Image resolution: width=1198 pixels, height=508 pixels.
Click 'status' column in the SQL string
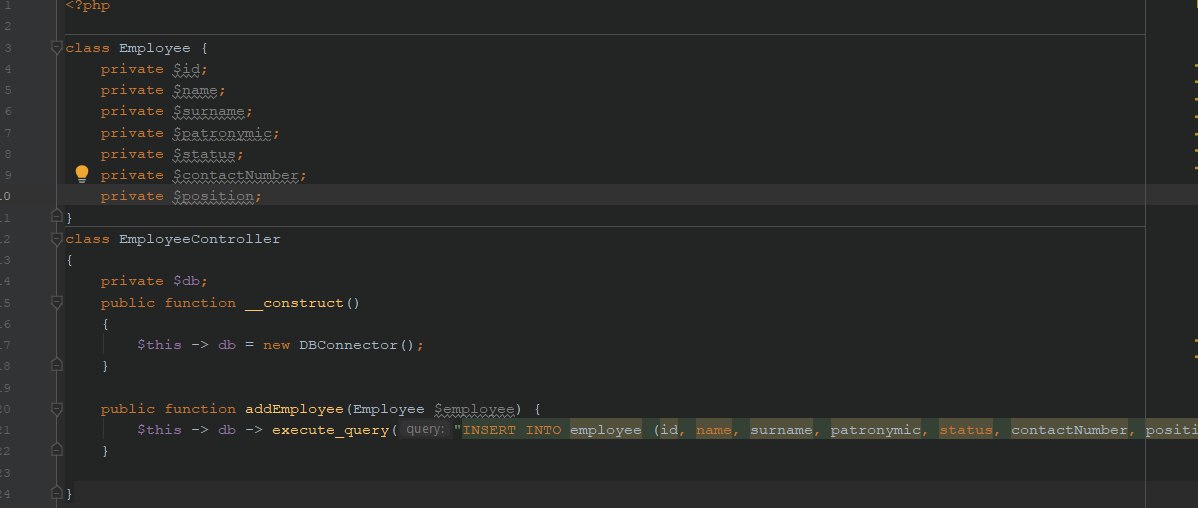click(966, 430)
